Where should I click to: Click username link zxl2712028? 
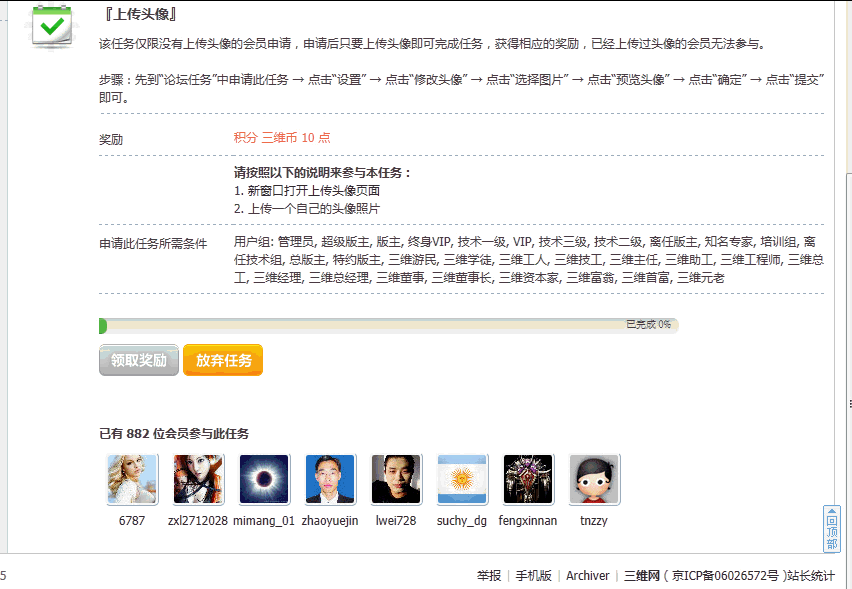198,521
